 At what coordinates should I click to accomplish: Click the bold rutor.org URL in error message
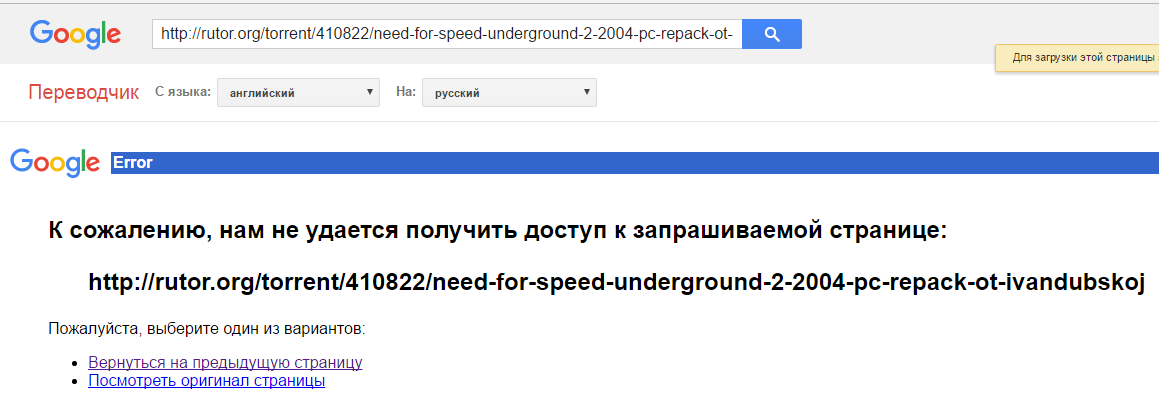616,282
